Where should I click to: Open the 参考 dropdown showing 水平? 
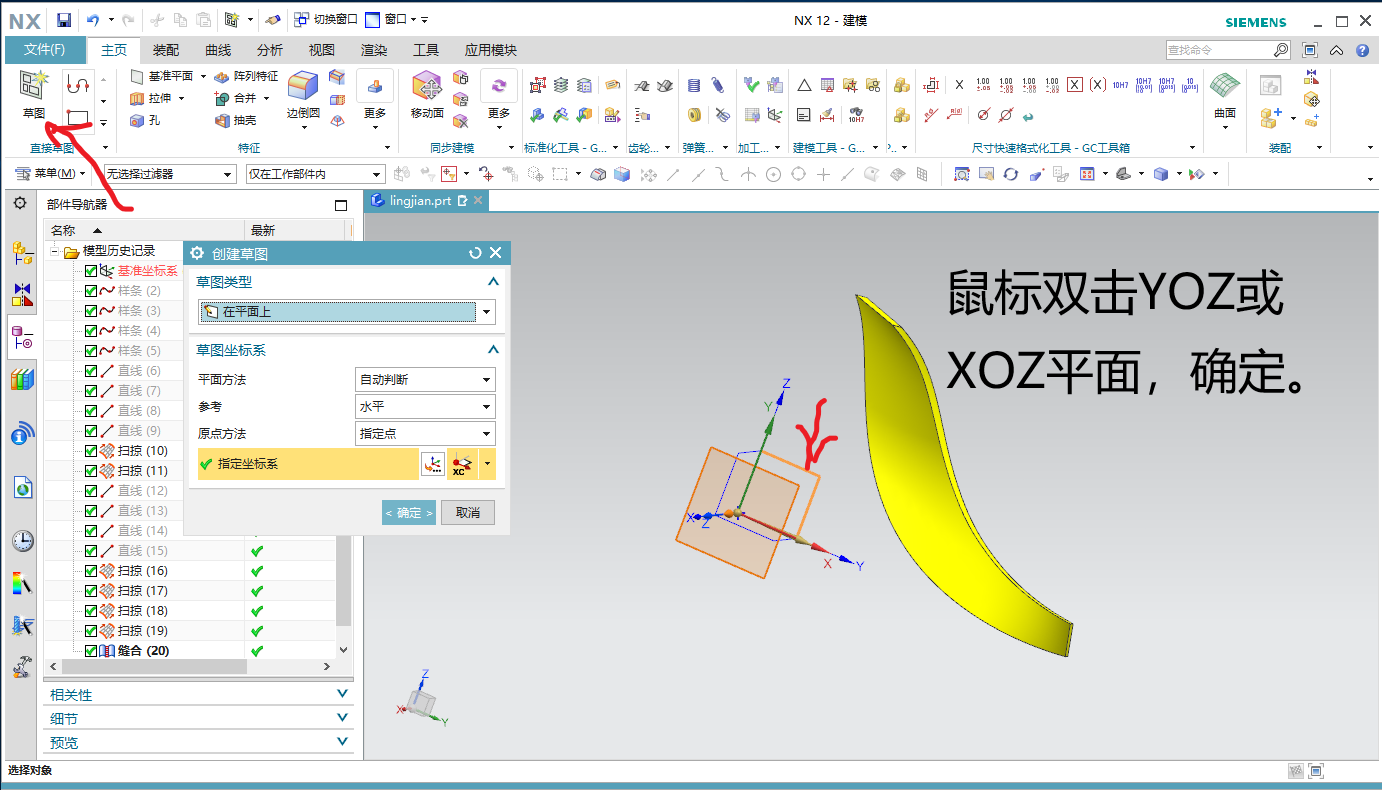(x=425, y=407)
